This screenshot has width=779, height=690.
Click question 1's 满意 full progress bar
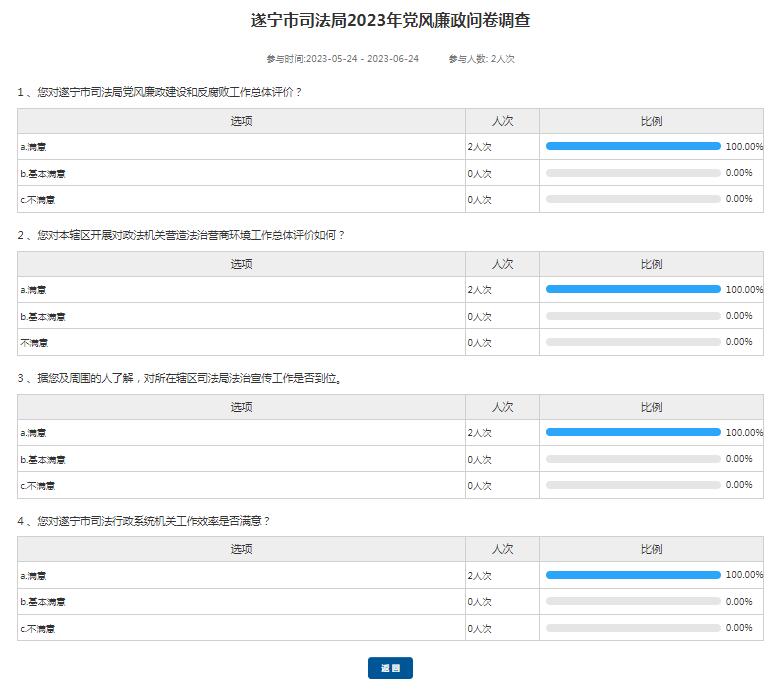pyautogui.click(x=633, y=146)
